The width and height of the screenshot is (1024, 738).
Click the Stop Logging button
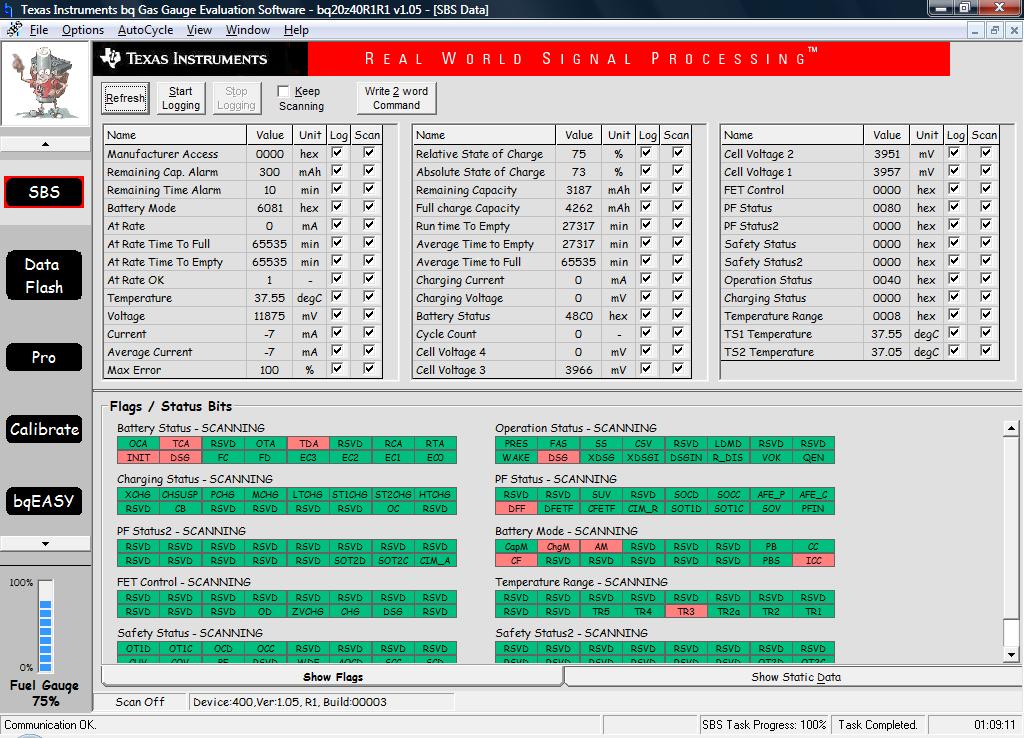click(x=236, y=98)
